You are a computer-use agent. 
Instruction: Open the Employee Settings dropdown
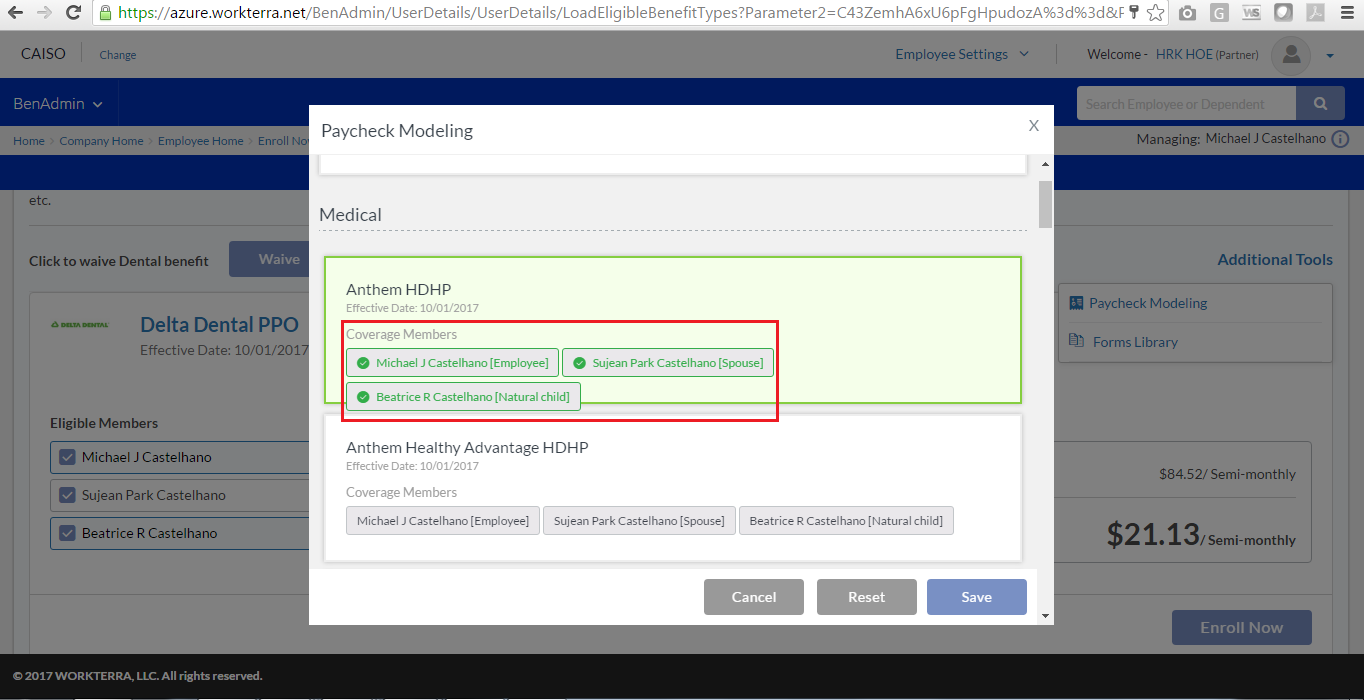[x=961, y=55]
